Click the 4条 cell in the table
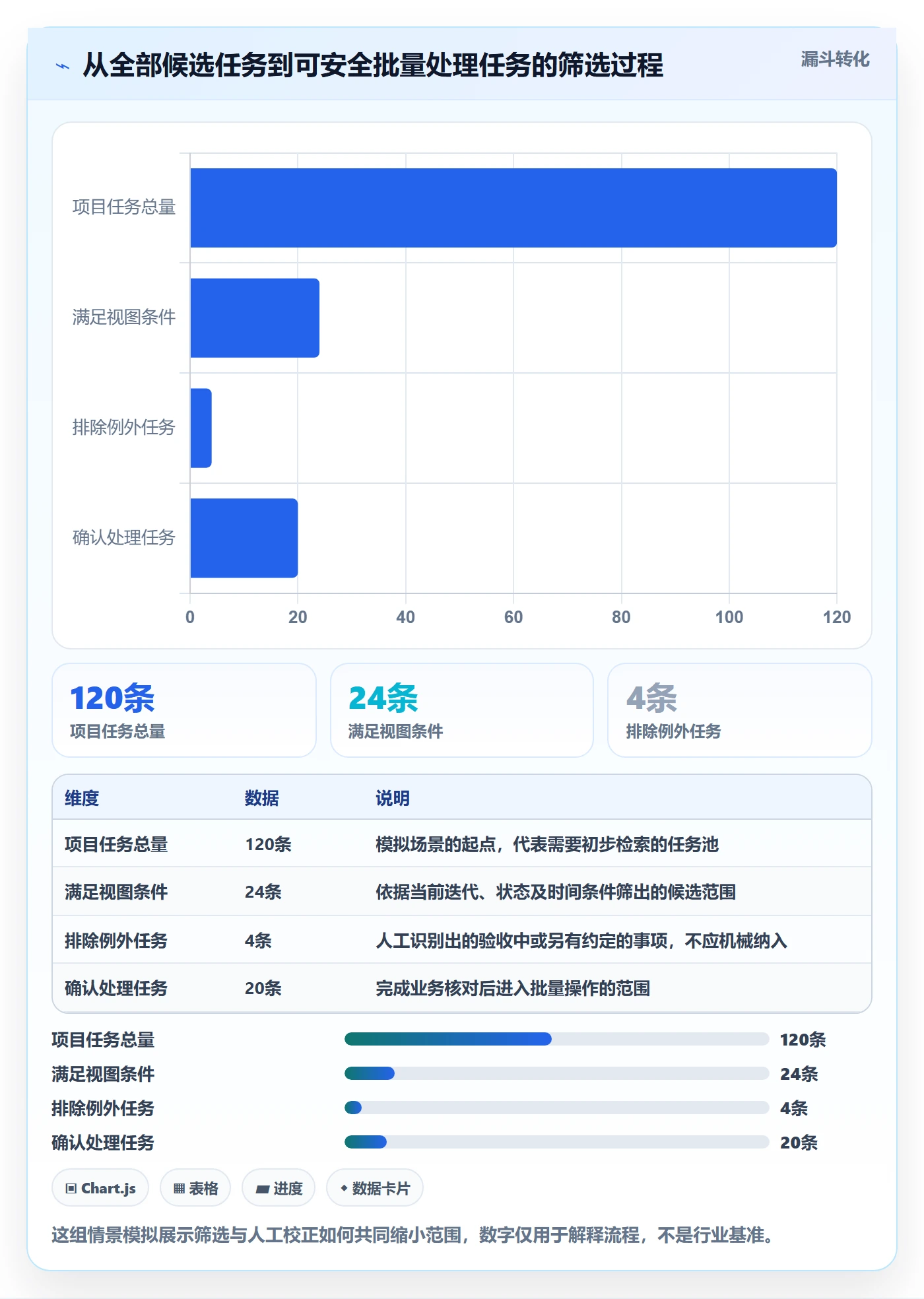Image resolution: width=924 pixels, height=1299 pixels. (258, 941)
